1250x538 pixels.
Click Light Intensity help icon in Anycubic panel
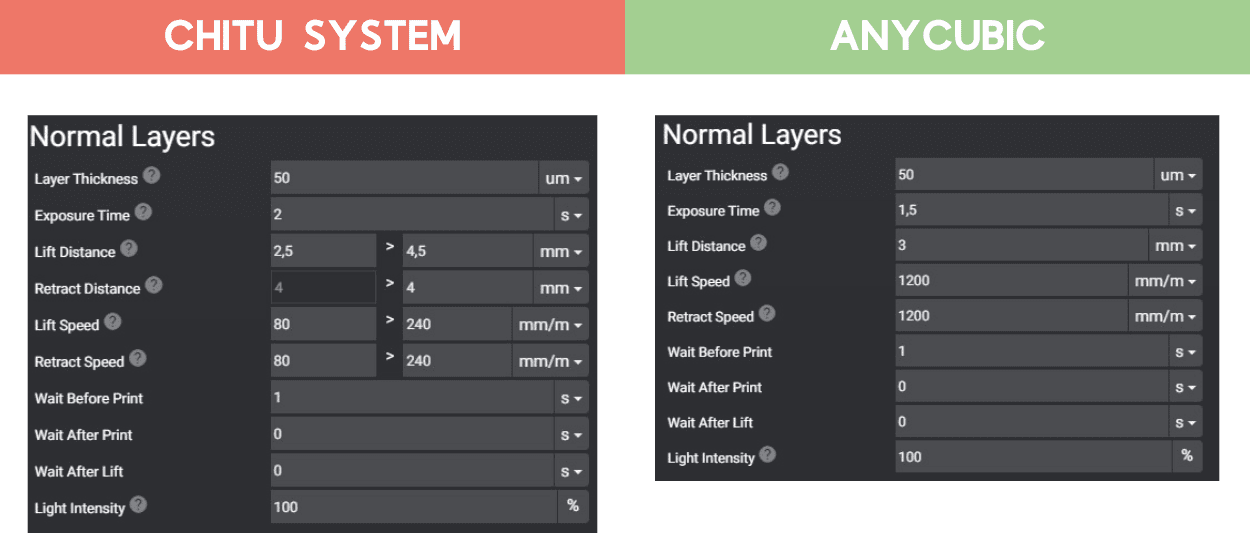tap(767, 455)
